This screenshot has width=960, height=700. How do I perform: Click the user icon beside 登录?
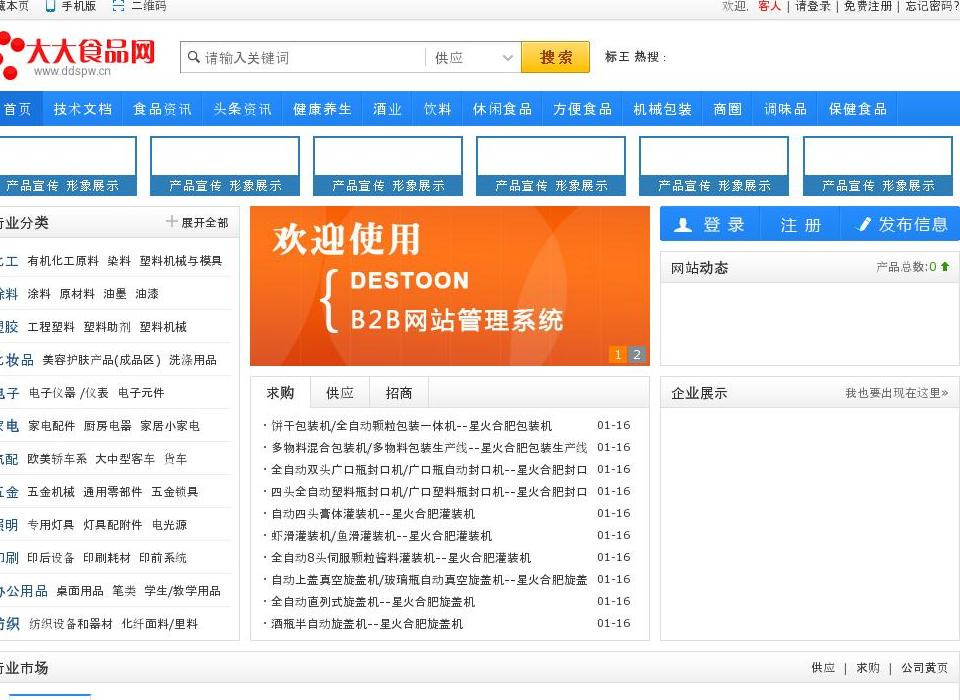click(x=683, y=225)
